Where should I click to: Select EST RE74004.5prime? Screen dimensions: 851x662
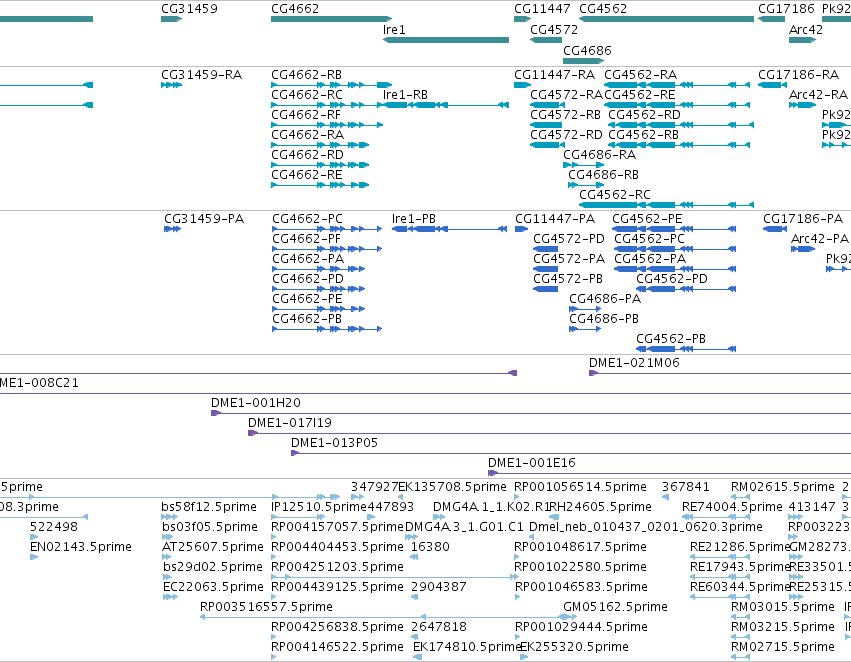(x=732, y=507)
